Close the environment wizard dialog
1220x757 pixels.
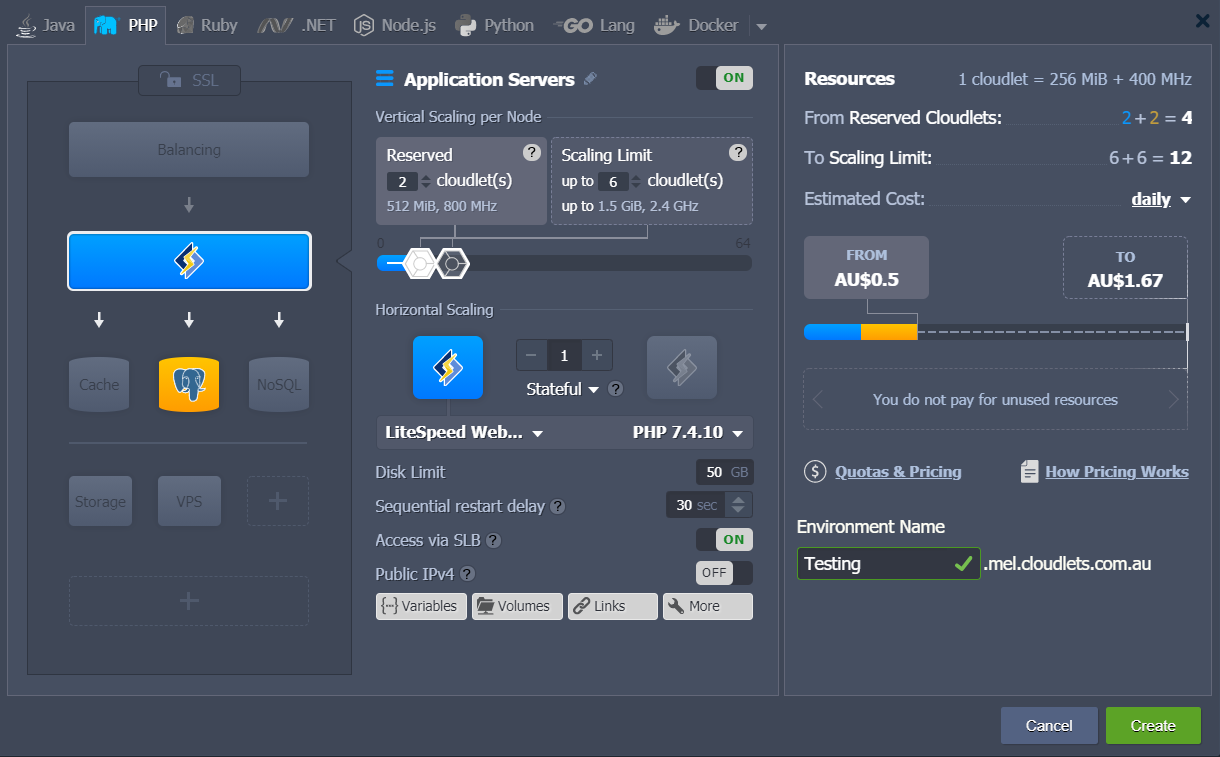(1203, 20)
